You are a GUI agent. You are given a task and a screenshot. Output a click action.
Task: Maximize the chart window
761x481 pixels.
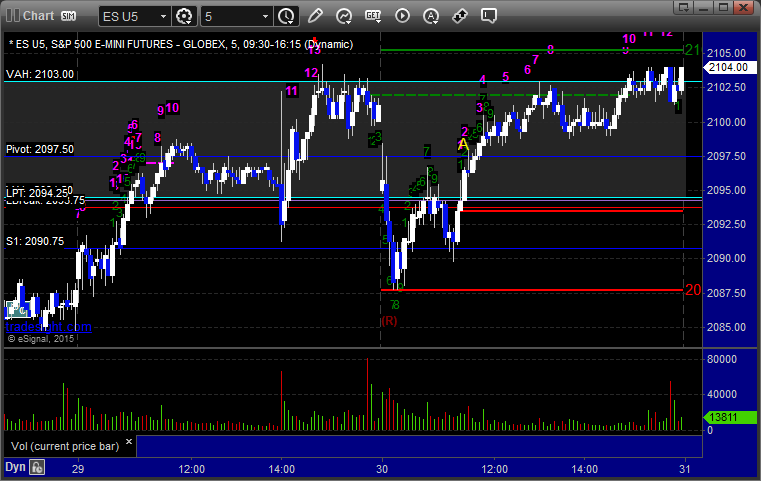click(x=723, y=7)
